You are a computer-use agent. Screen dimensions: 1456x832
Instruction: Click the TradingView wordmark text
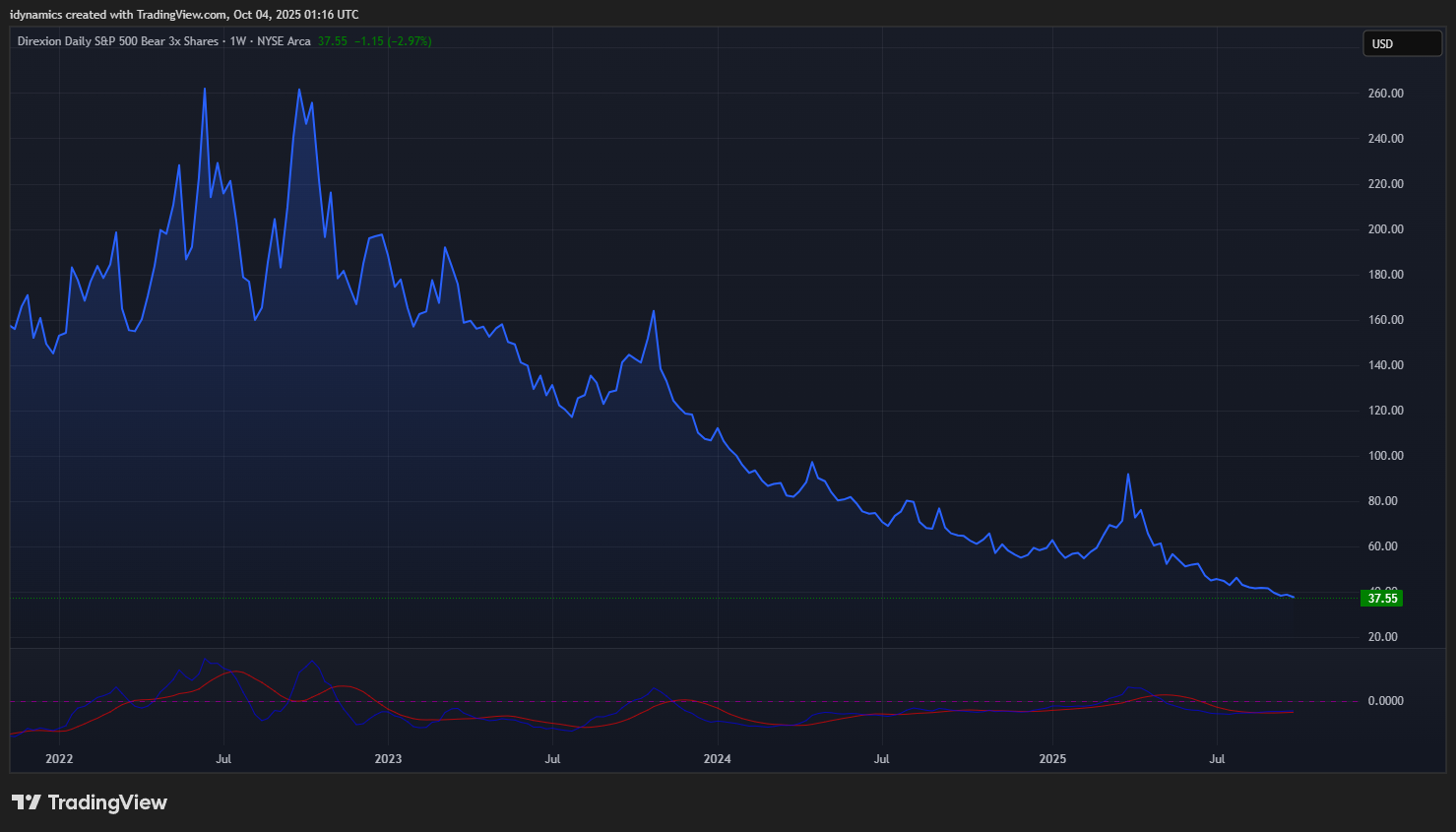click(x=107, y=802)
